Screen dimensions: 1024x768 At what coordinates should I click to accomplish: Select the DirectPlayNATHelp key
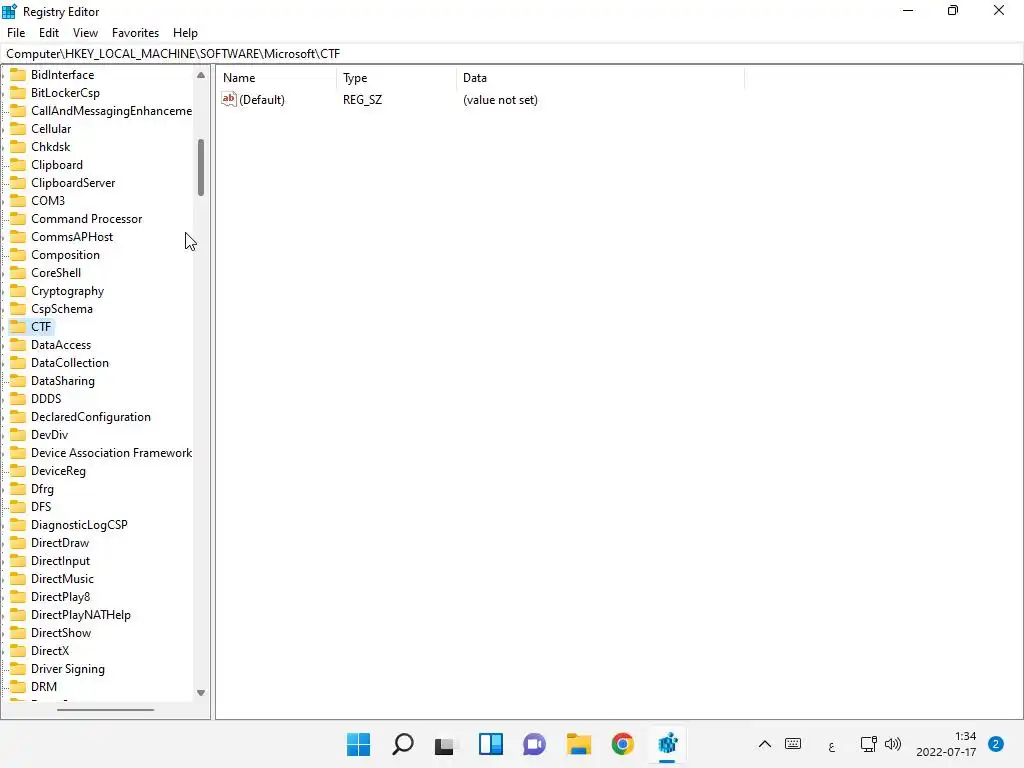[81, 615]
